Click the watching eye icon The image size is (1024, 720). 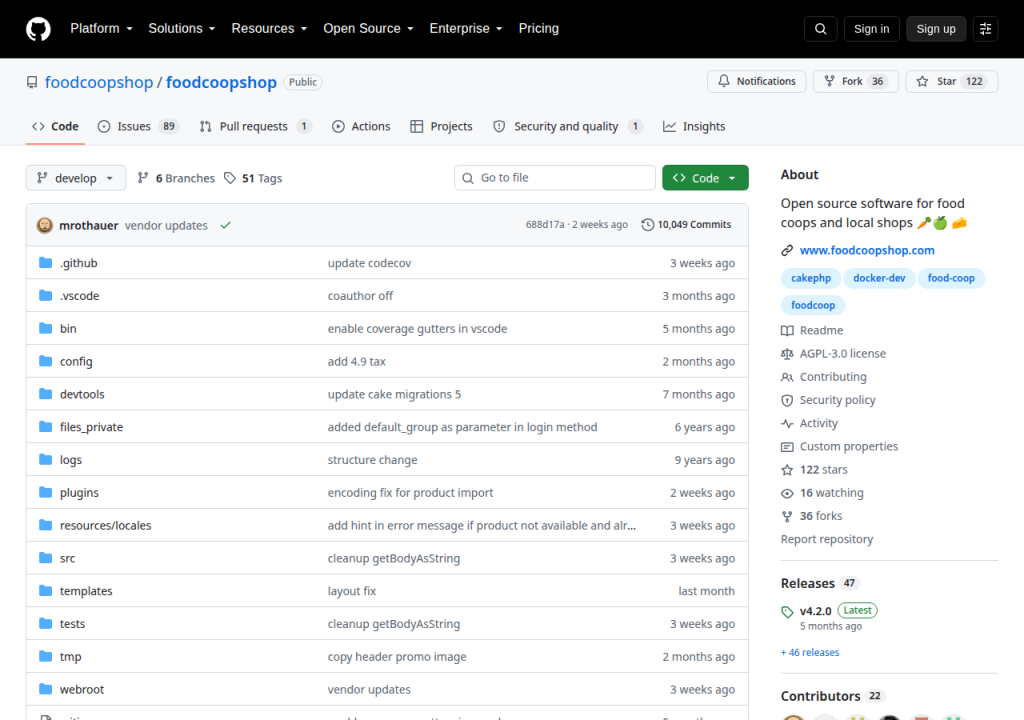coord(787,493)
